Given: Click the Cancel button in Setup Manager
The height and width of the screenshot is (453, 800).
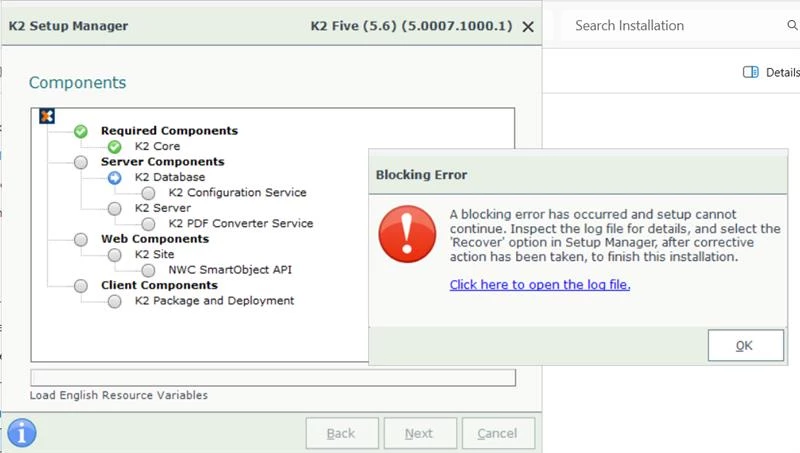Looking at the screenshot, I should coord(498,433).
